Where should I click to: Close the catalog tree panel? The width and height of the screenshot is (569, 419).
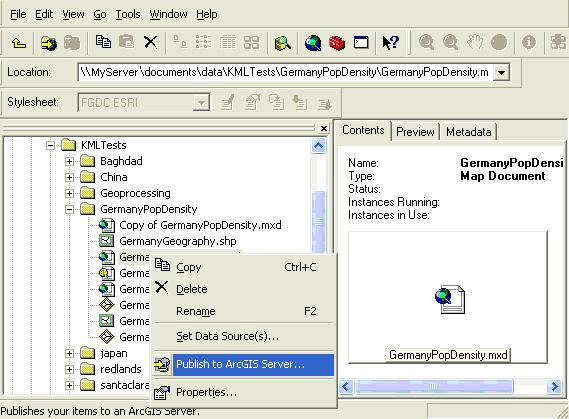pos(324,128)
